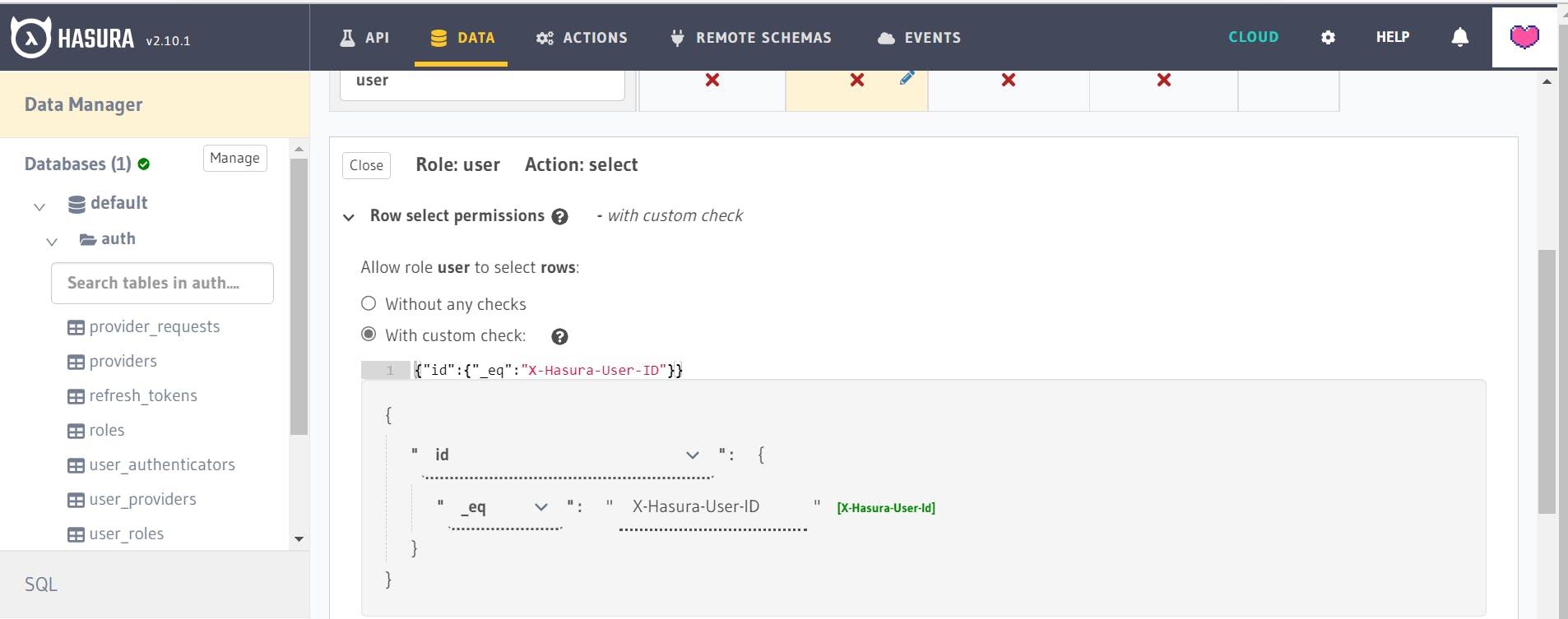Click main scrollbar up arrow
This screenshot has height=619, width=1568.
click(1547, 81)
